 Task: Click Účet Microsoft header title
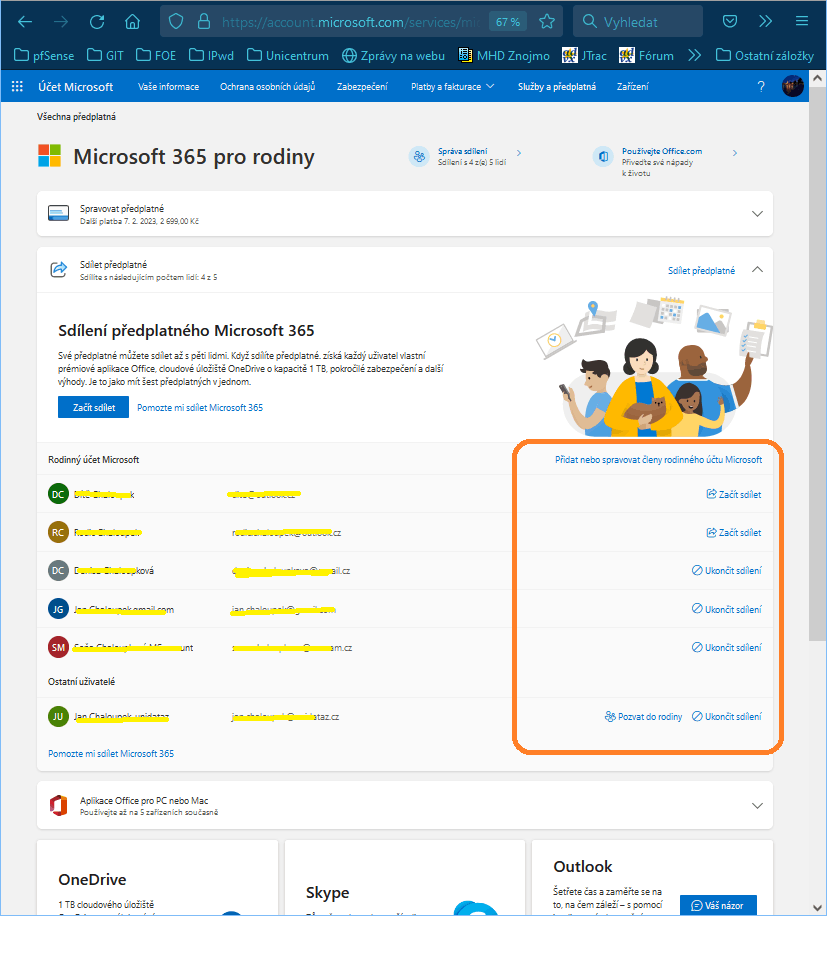76,87
